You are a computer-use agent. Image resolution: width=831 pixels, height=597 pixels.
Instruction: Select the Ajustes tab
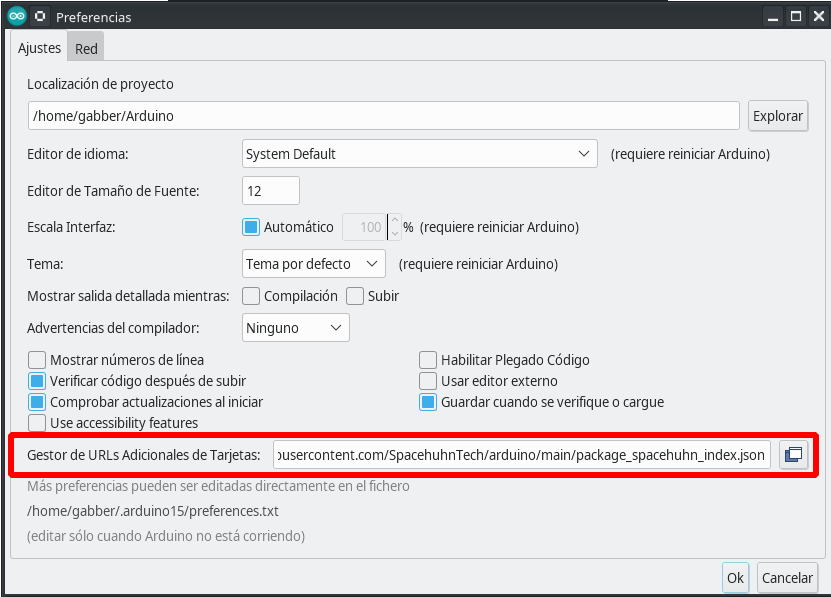[x=39, y=47]
